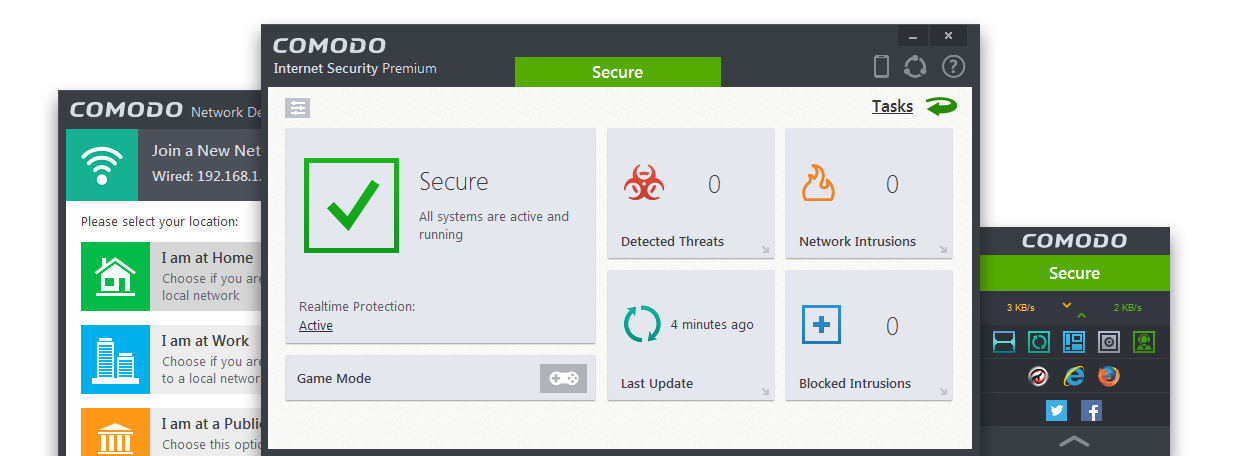Click the orange flame Network Intrusions icon
The height and width of the screenshot is (456, 1240).
(820, 184)
